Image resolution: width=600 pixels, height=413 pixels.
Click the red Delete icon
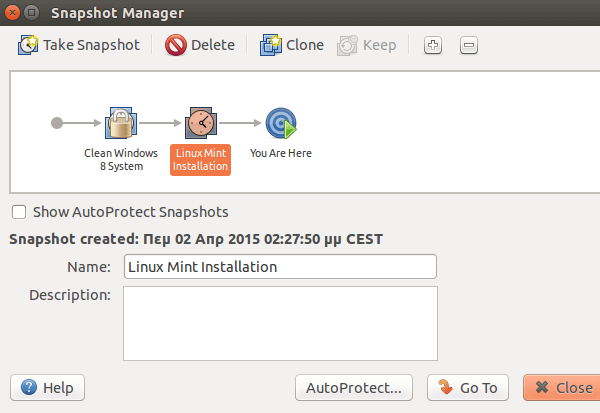point(176,45)
